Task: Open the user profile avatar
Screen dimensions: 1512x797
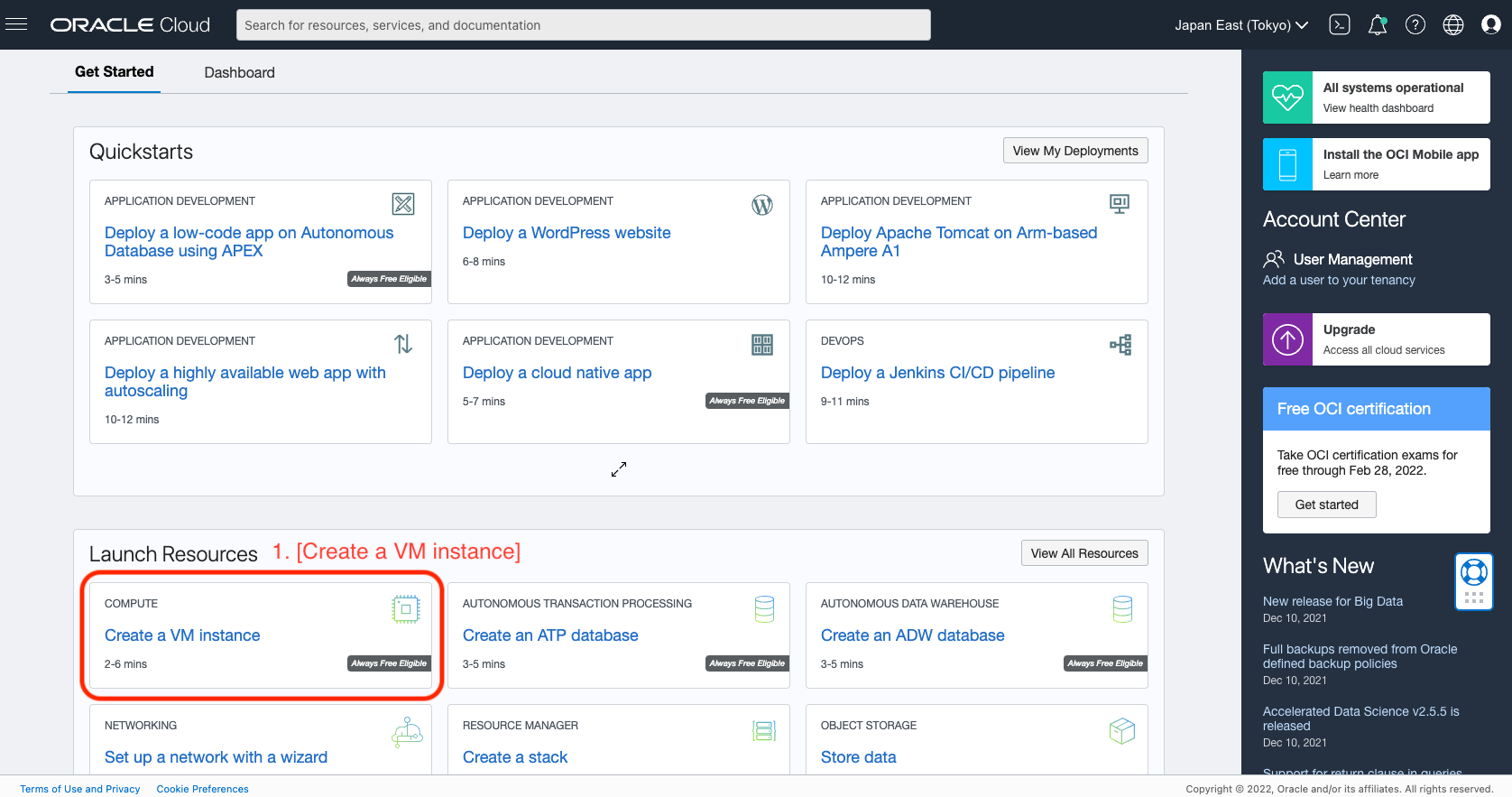Action: tap(1491, 25)
